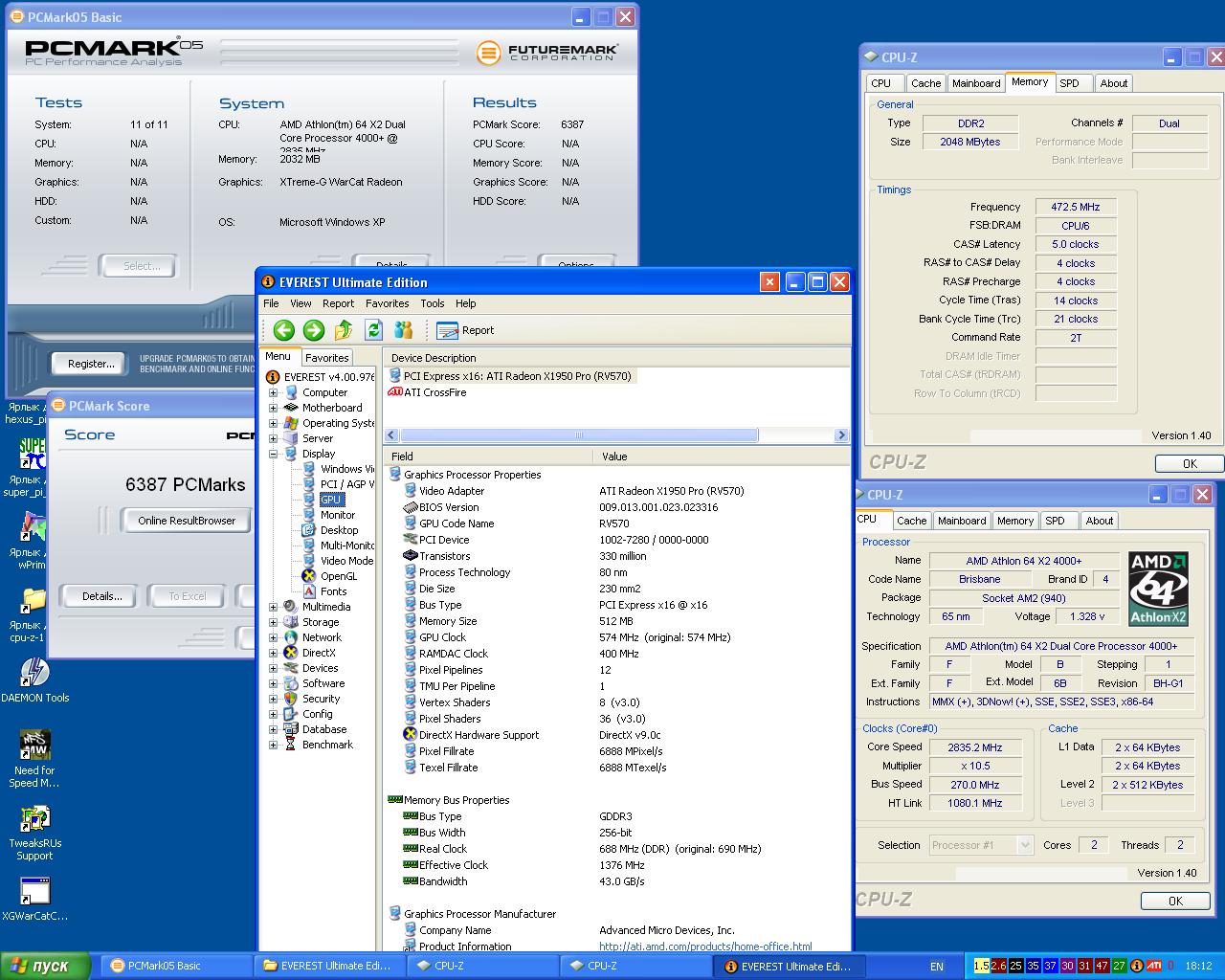The height and width of the screenshot is (980, 1225).
Task: Click the AMD Athlon 64 X2 logo
Action: (x=1158, y=590)
